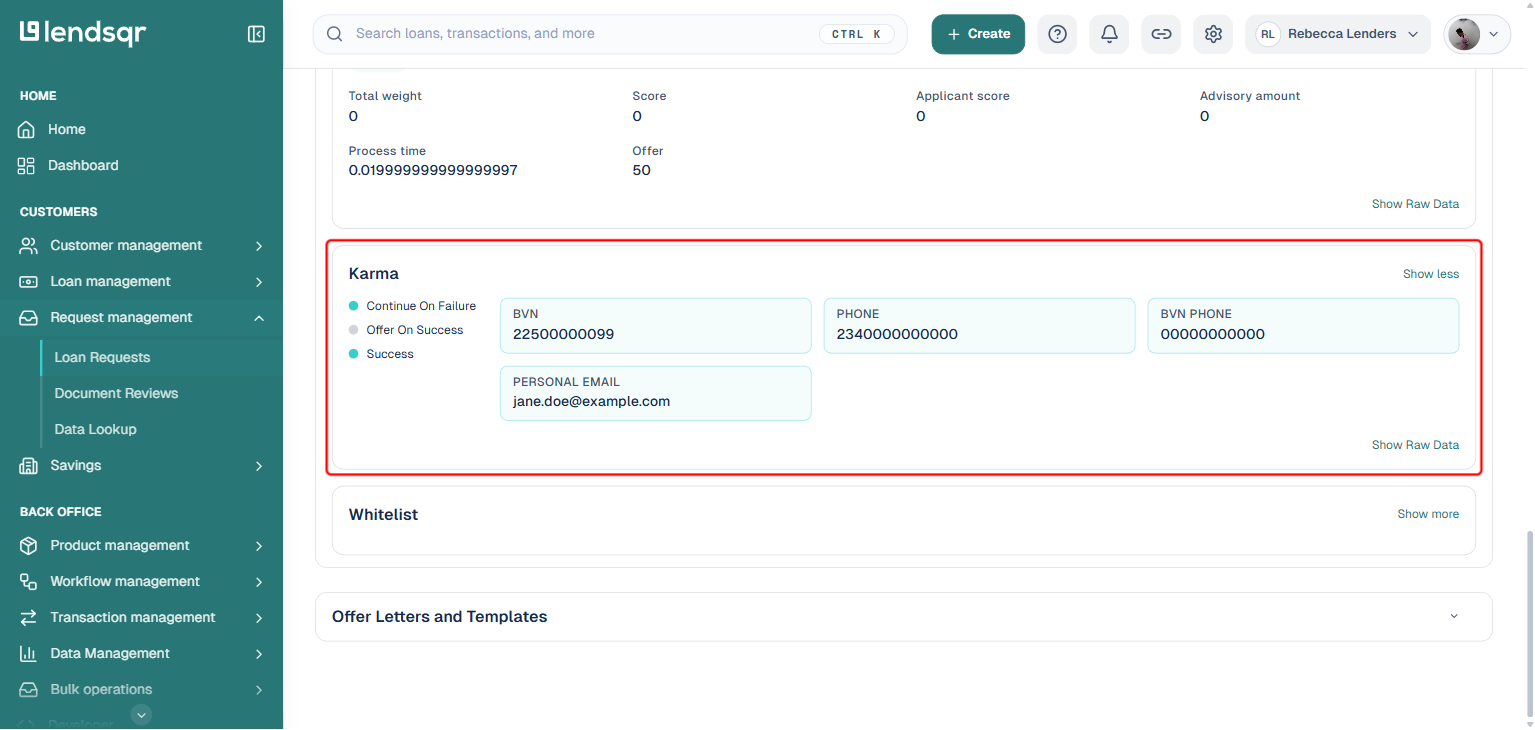Click Show more in Whitelist card
The height and width of the screenshot is (730, 1535).
(1428, 514)
